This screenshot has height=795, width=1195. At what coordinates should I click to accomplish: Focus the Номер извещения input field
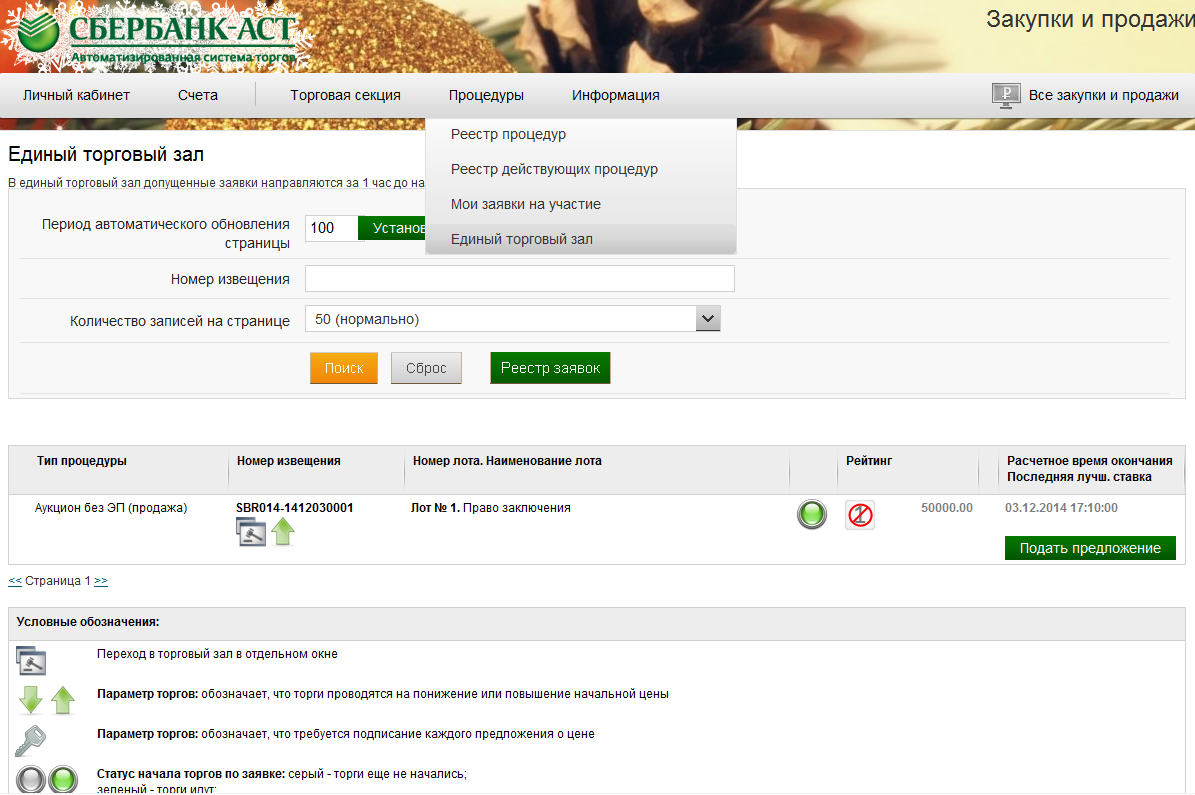click(x=519, y=279)
